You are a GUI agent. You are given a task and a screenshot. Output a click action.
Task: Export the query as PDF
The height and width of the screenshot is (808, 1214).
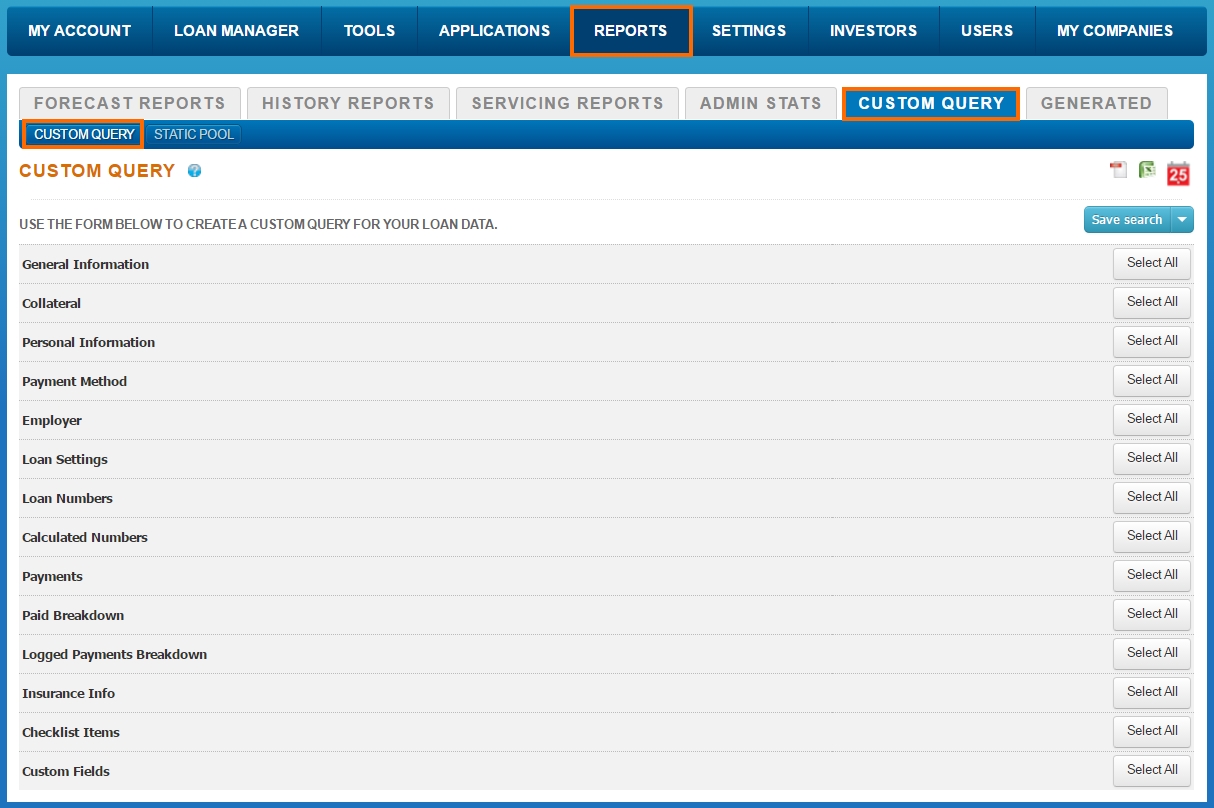1118,170
